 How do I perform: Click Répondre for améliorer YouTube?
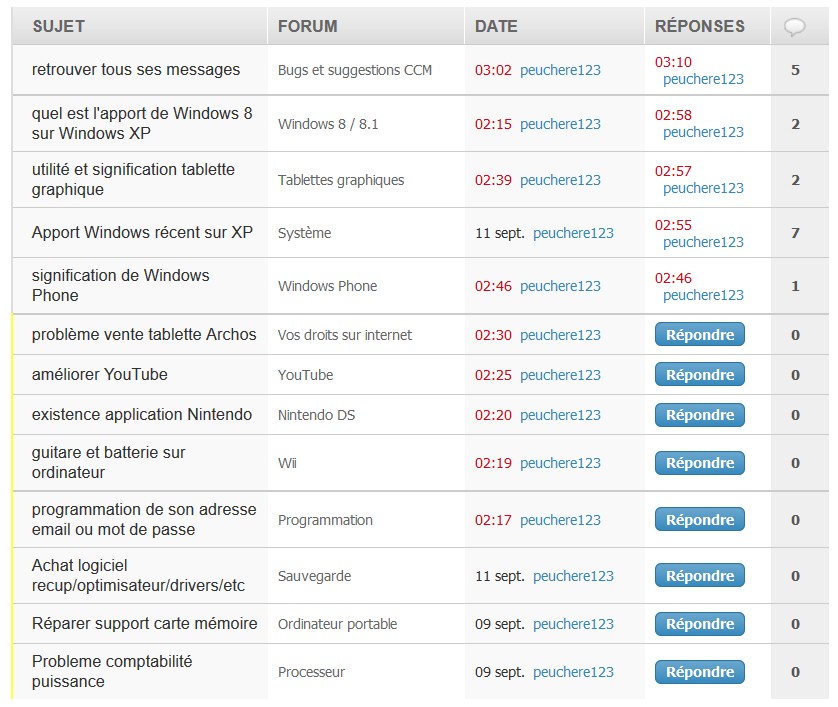(x=700, y=375)
